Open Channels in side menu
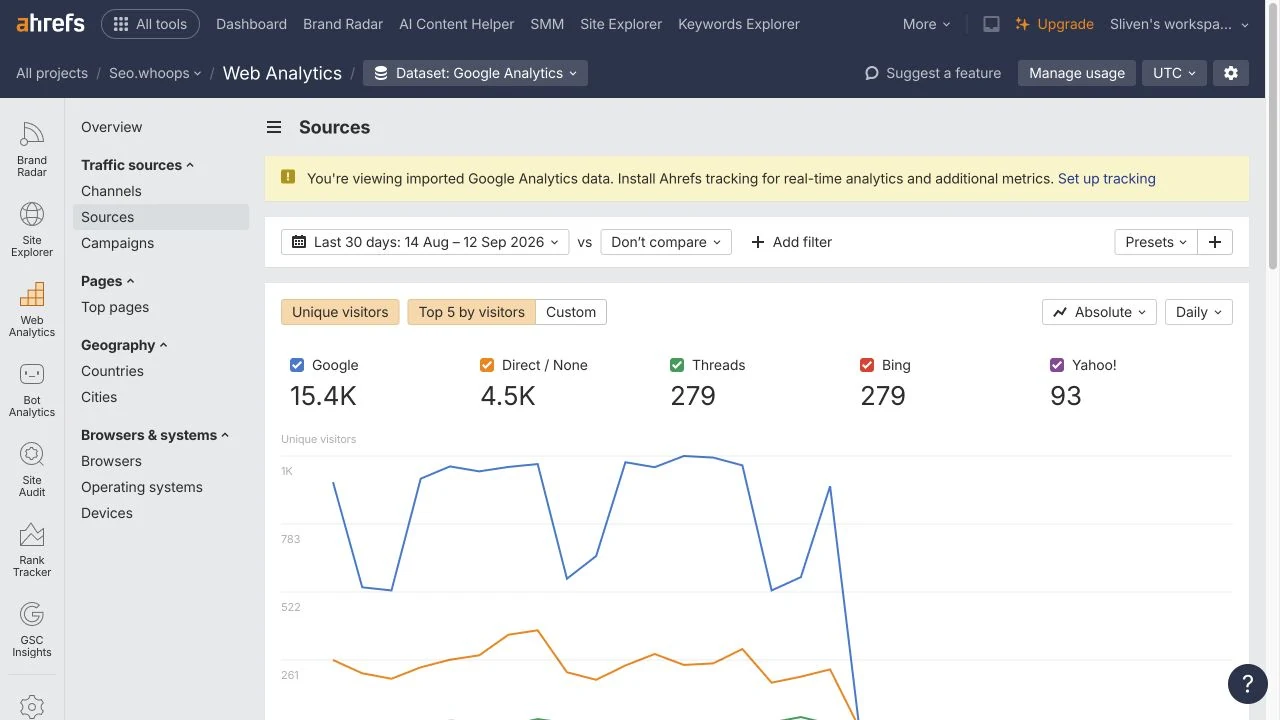The width and height of the screenshot is (1280, 720). [x=111, y=191]
